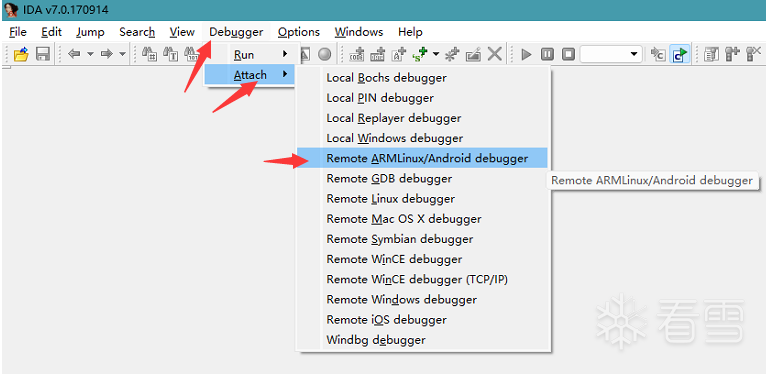Click the binoculars immediate-value search icon
Screen dimensions: 766x374
coord(149,54)
